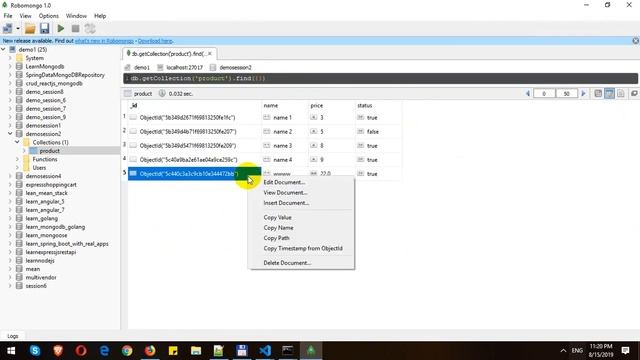Viewport: 640px width, 360px height.
Task: Switch results to text view mode
Action: 621,93
